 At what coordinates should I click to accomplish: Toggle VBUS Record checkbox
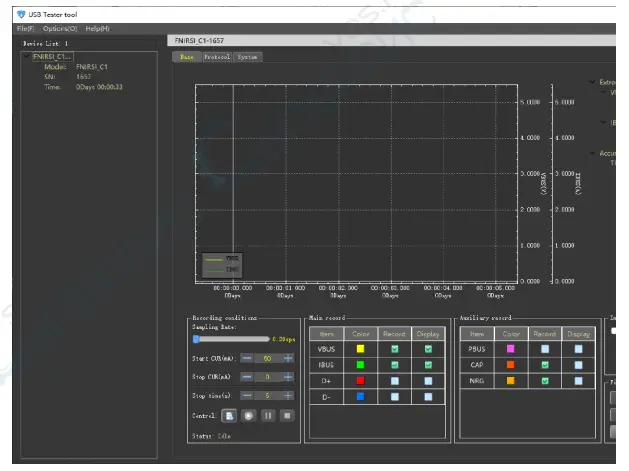click(x=394, y=349)
